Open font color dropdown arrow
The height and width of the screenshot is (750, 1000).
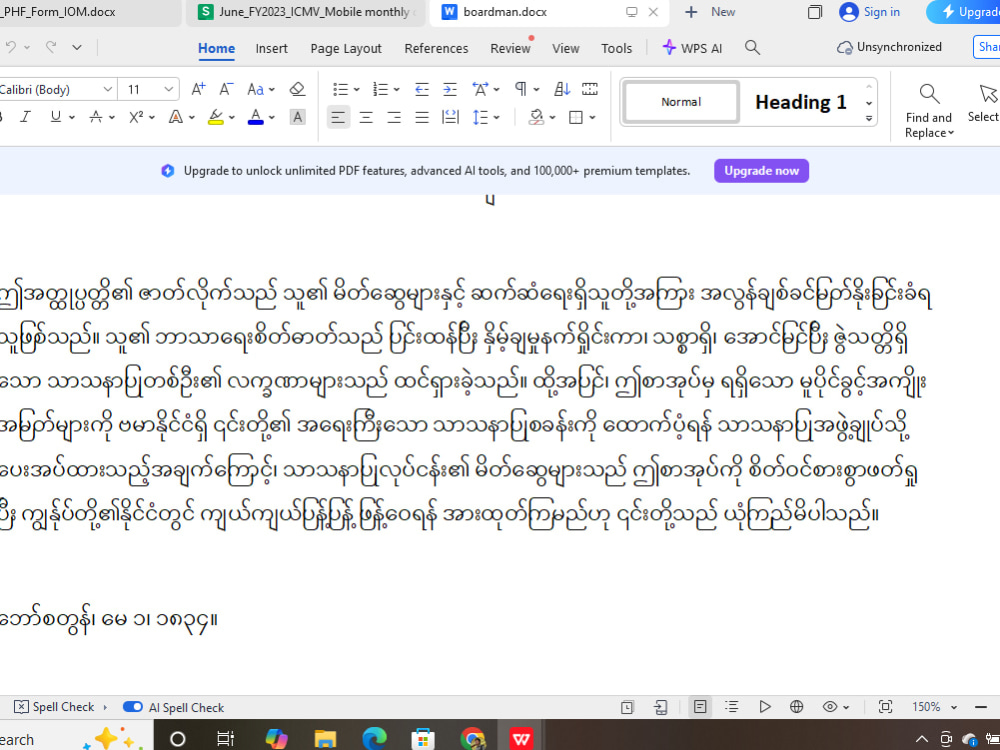[272, 117]
